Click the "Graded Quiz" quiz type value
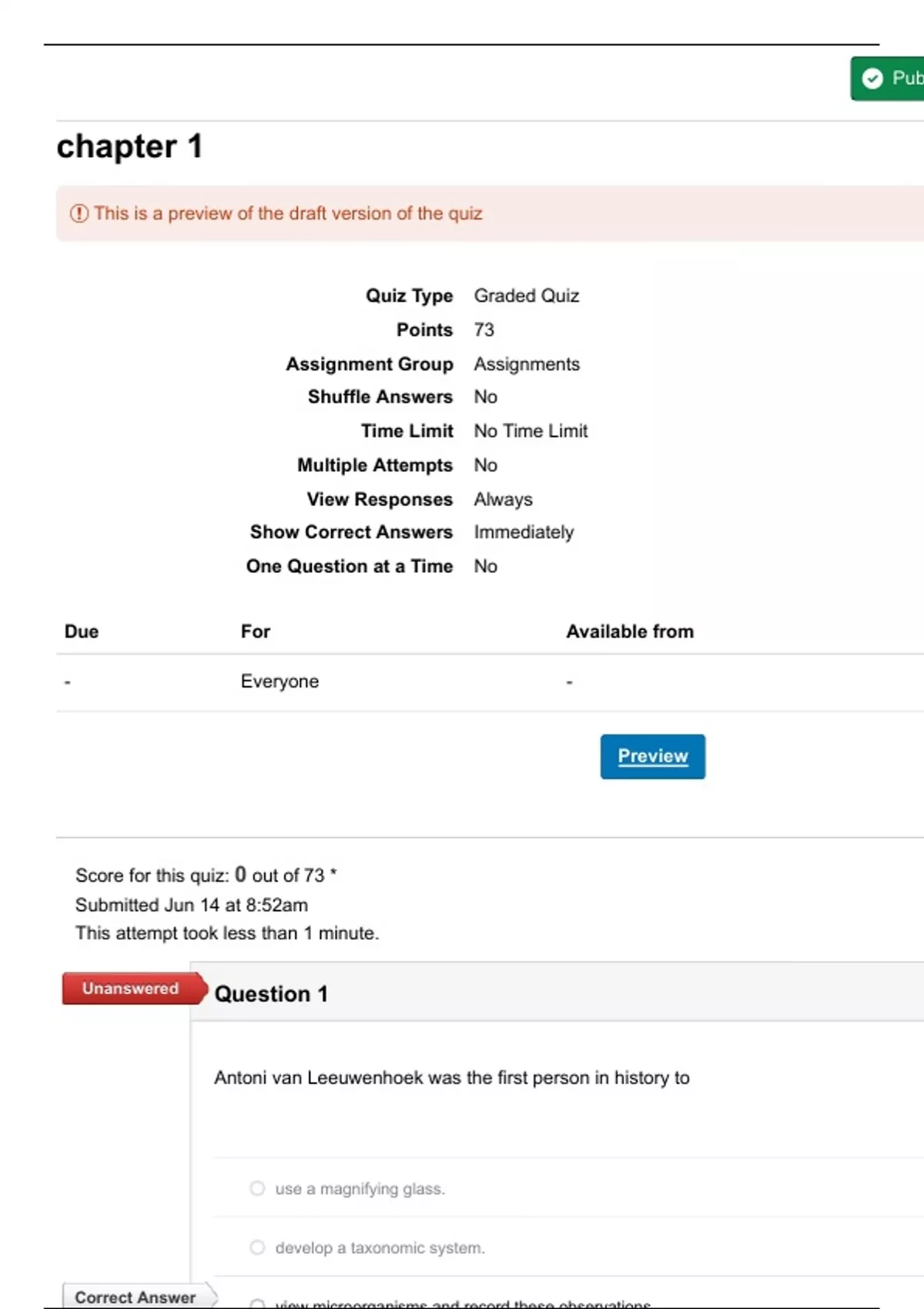The image size is (924, 1309). [x=527, y=296]
